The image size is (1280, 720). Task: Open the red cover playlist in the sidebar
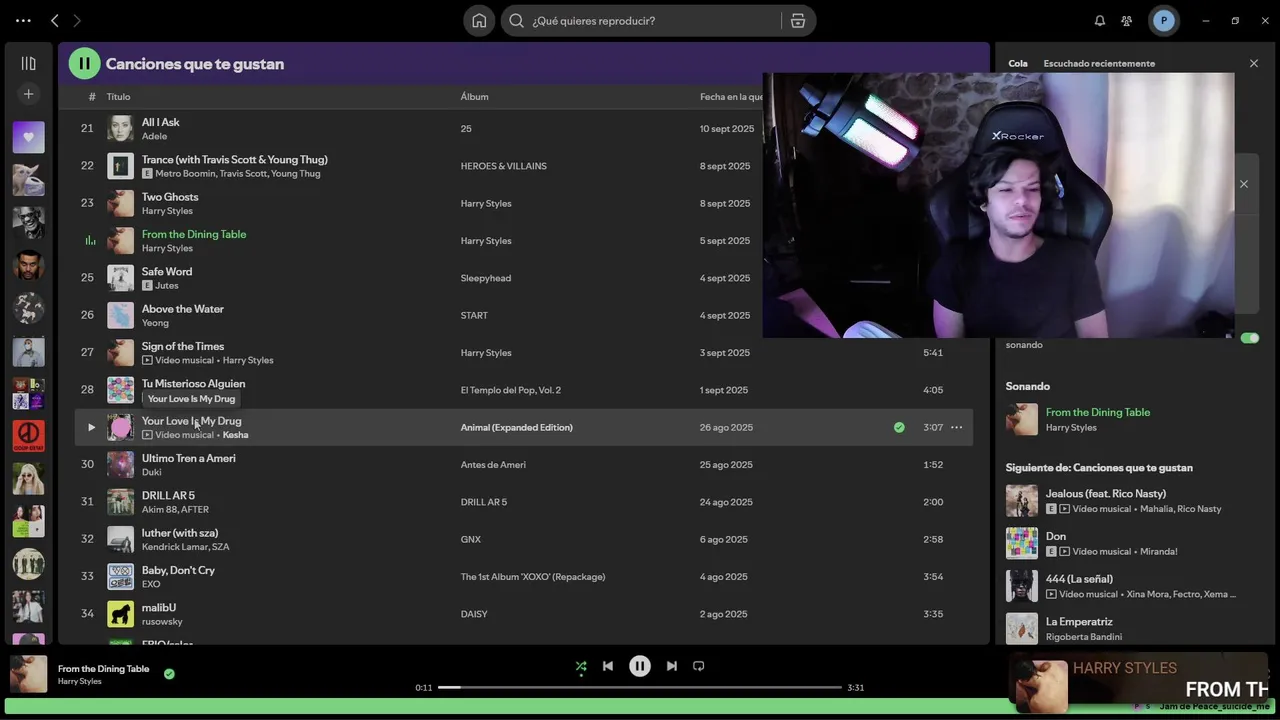pyautogui.click(x=28, y=436)
